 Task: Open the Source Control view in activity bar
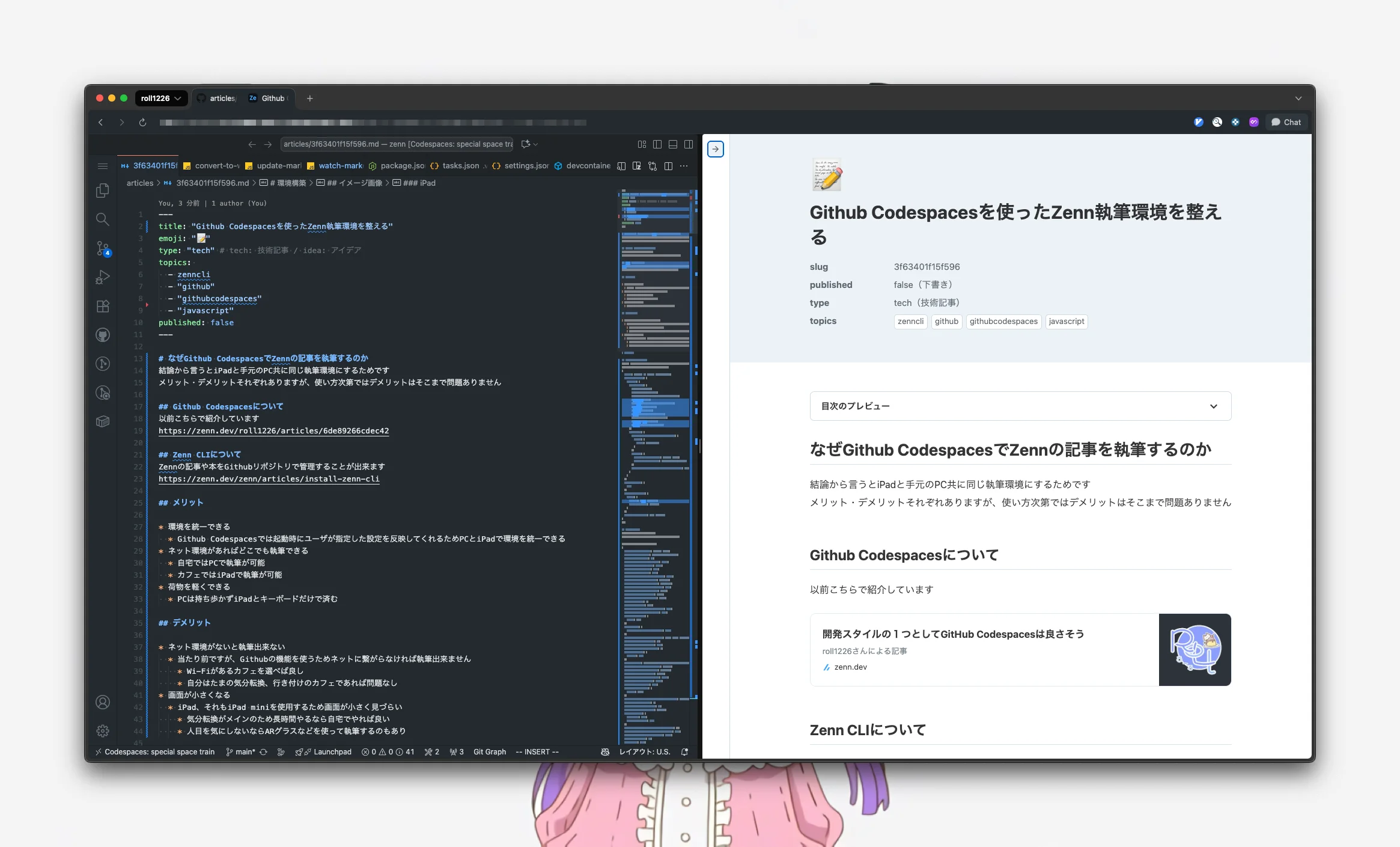click(103, 248)
